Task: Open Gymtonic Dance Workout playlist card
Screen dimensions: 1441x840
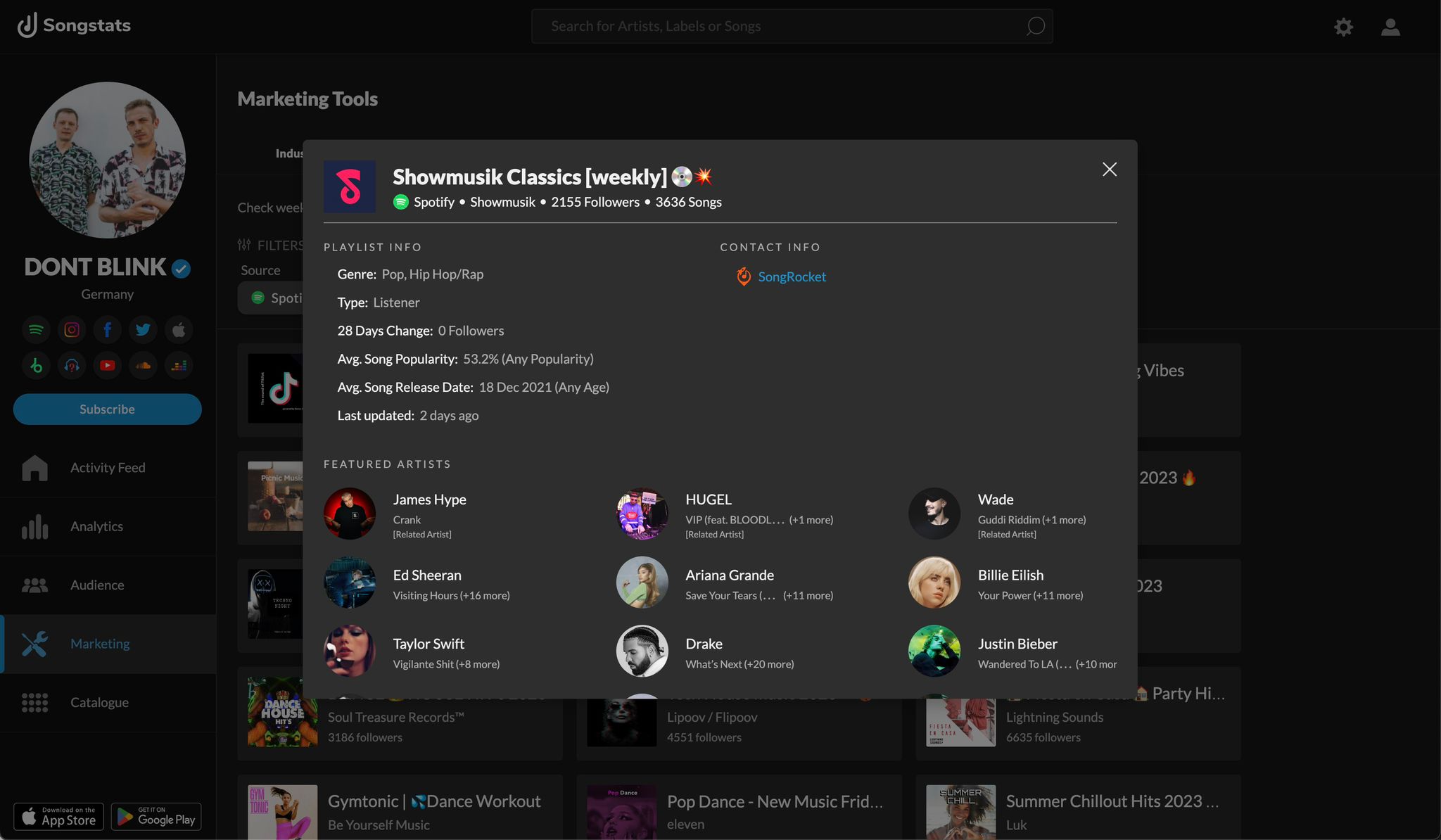Action: 400,808
